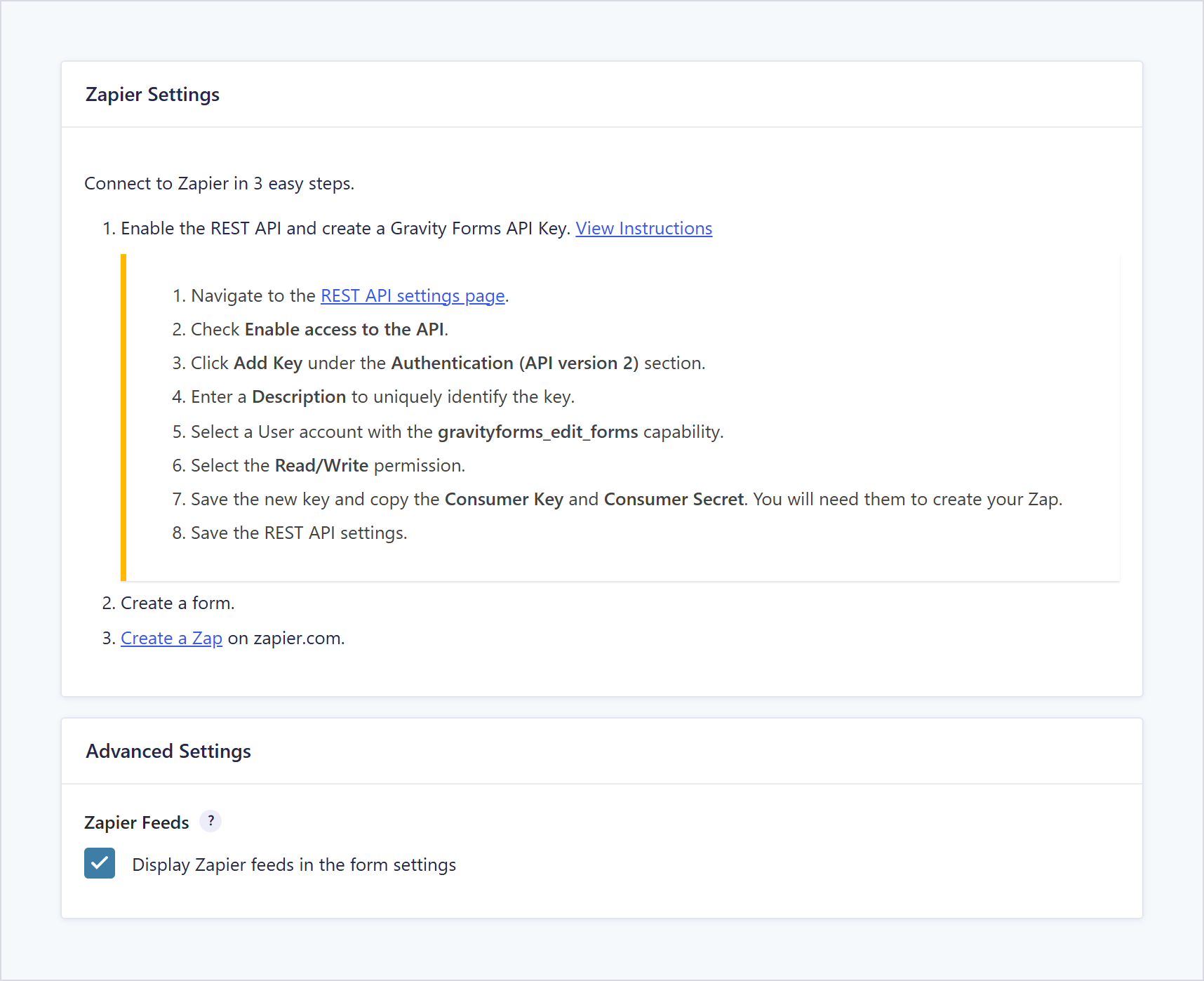This screenshot has width=1204, height=981.
Task: Click the Advanced Settings heading
Action: [x=168, y=751]
